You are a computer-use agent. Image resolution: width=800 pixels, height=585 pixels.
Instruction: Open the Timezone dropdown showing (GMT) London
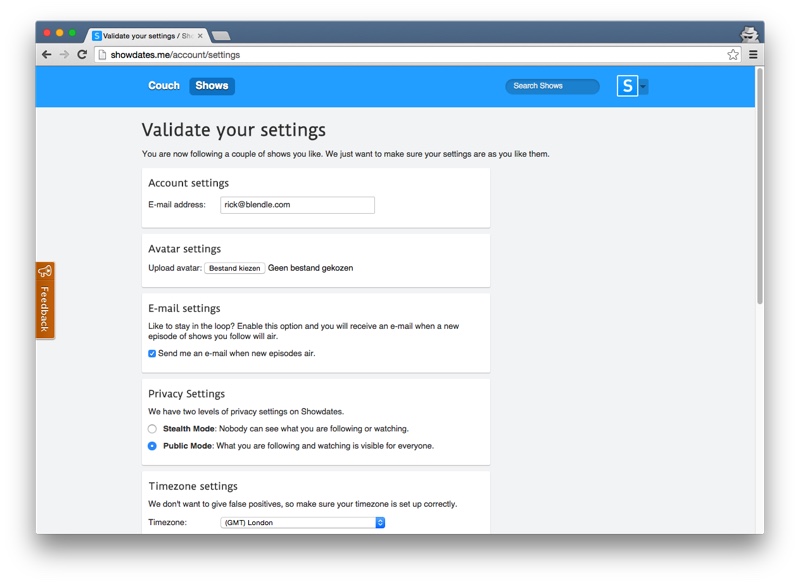click(302, 523)
